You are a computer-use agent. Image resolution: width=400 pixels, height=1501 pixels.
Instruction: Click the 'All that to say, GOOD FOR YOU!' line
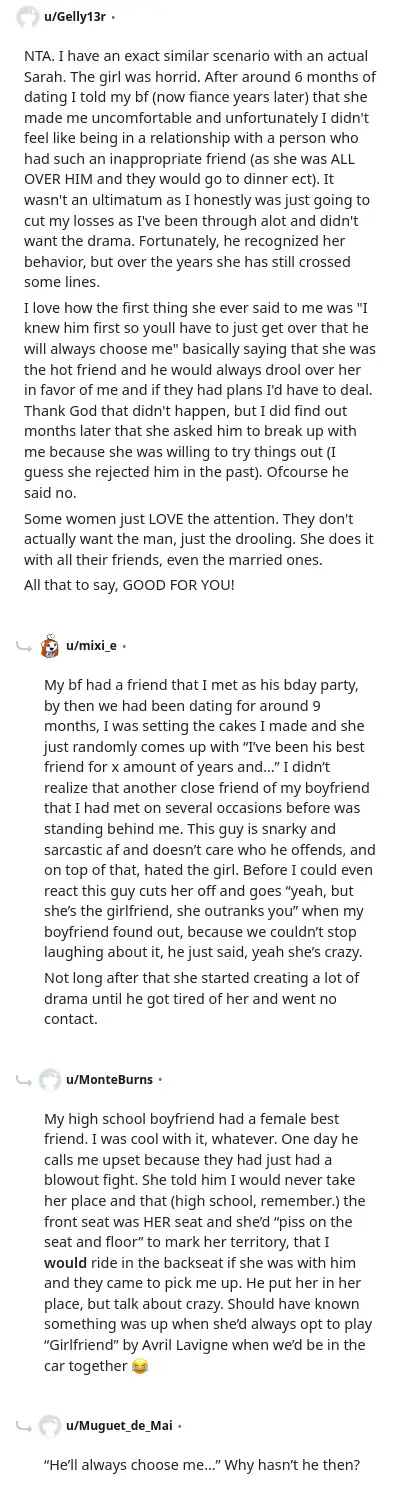click(129, 584)
